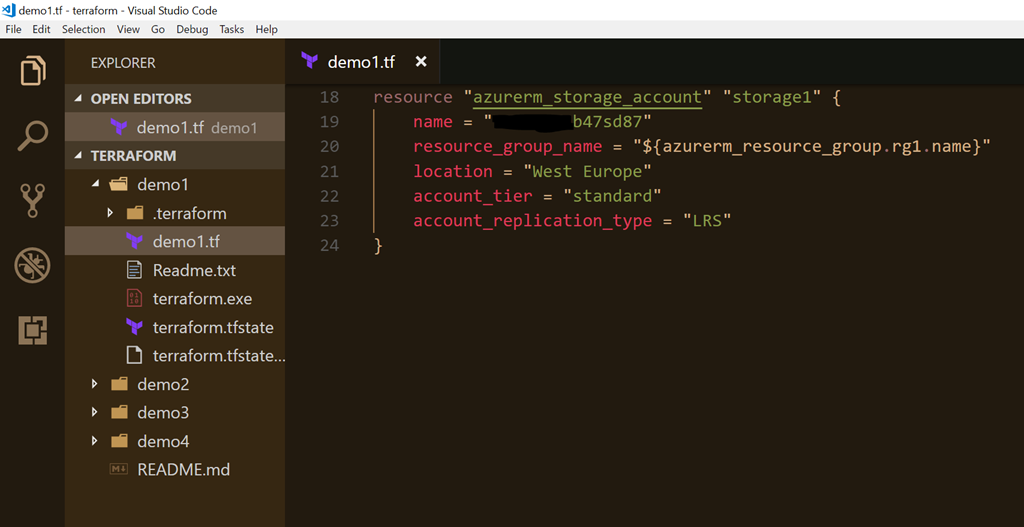The width and height of the screenshot is (1024, 527).
Task: Expand the demo2 folder
Action: [95, 384]
